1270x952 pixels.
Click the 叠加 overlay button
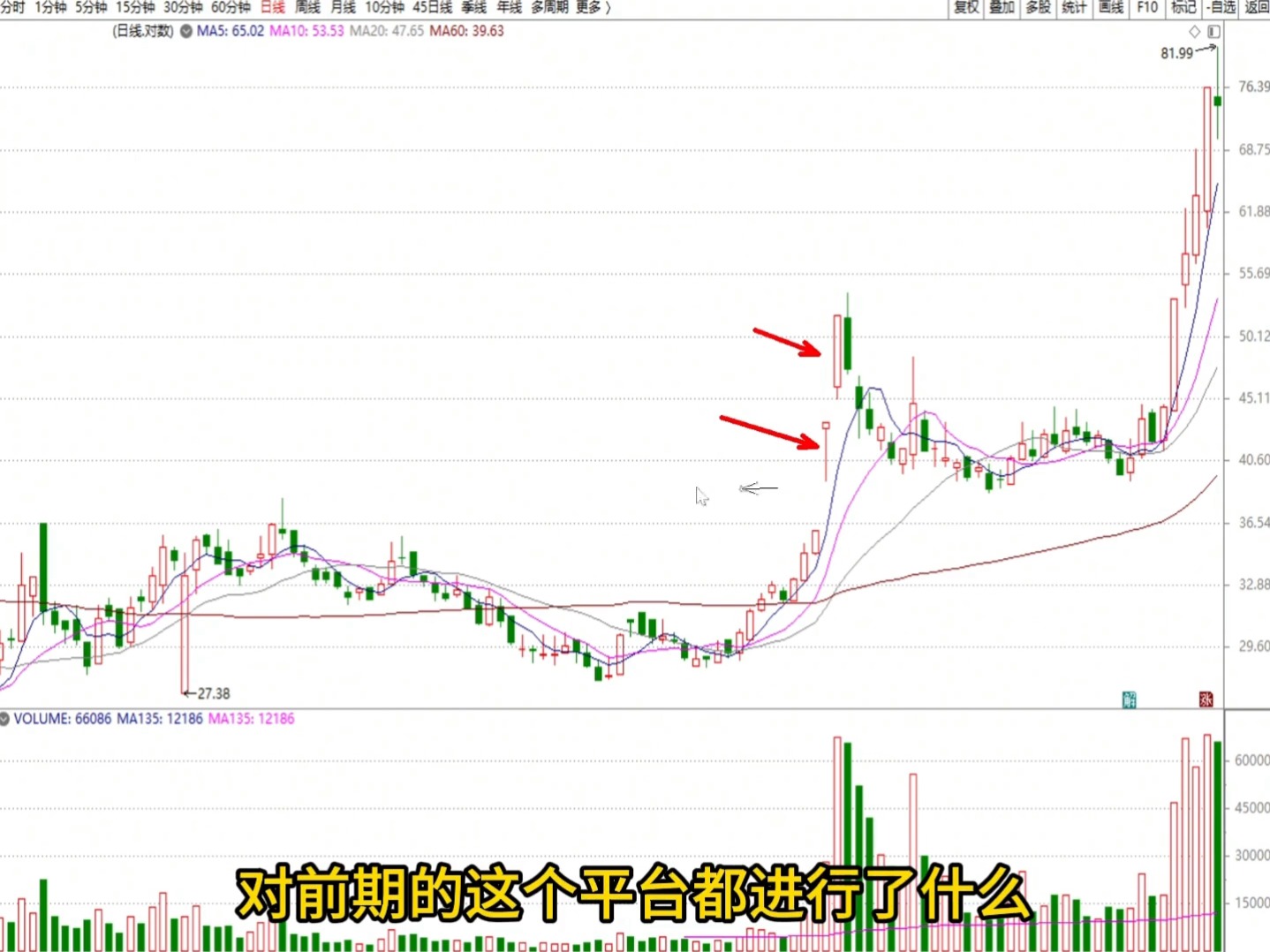point(1002,7)
